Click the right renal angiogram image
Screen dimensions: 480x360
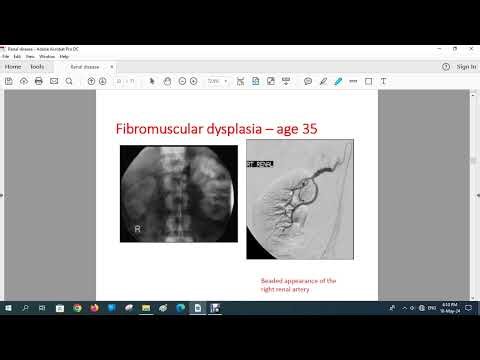click(300, 199)
